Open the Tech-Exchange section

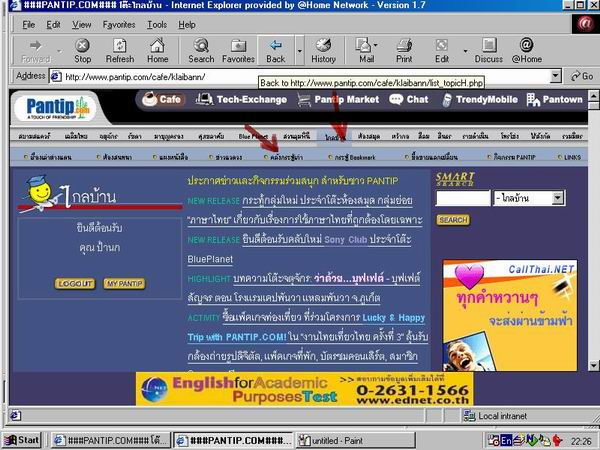tap(241, 99)
